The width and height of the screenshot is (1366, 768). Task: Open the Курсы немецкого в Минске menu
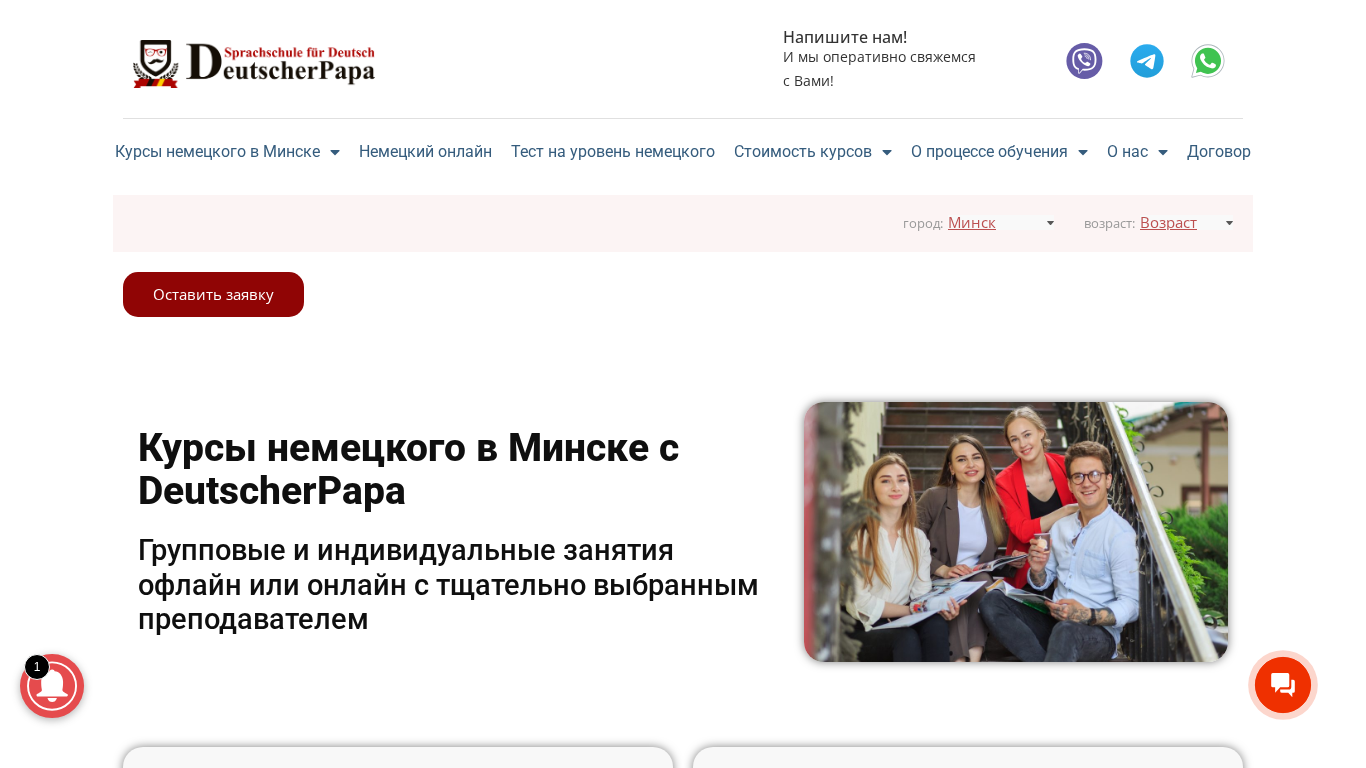pyautogui.click(x=217, y=152)
